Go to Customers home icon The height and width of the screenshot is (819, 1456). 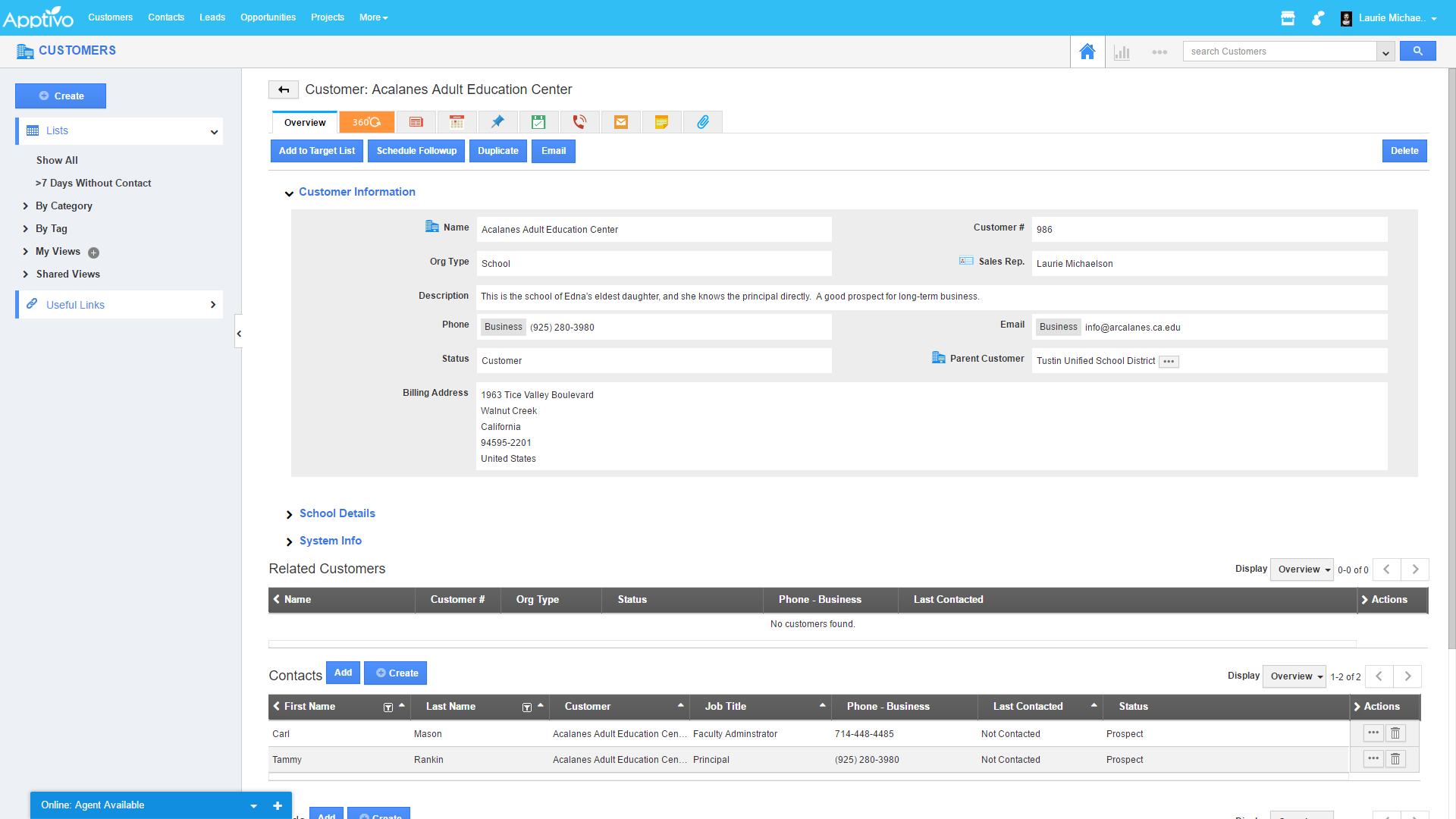(1087, 52)
